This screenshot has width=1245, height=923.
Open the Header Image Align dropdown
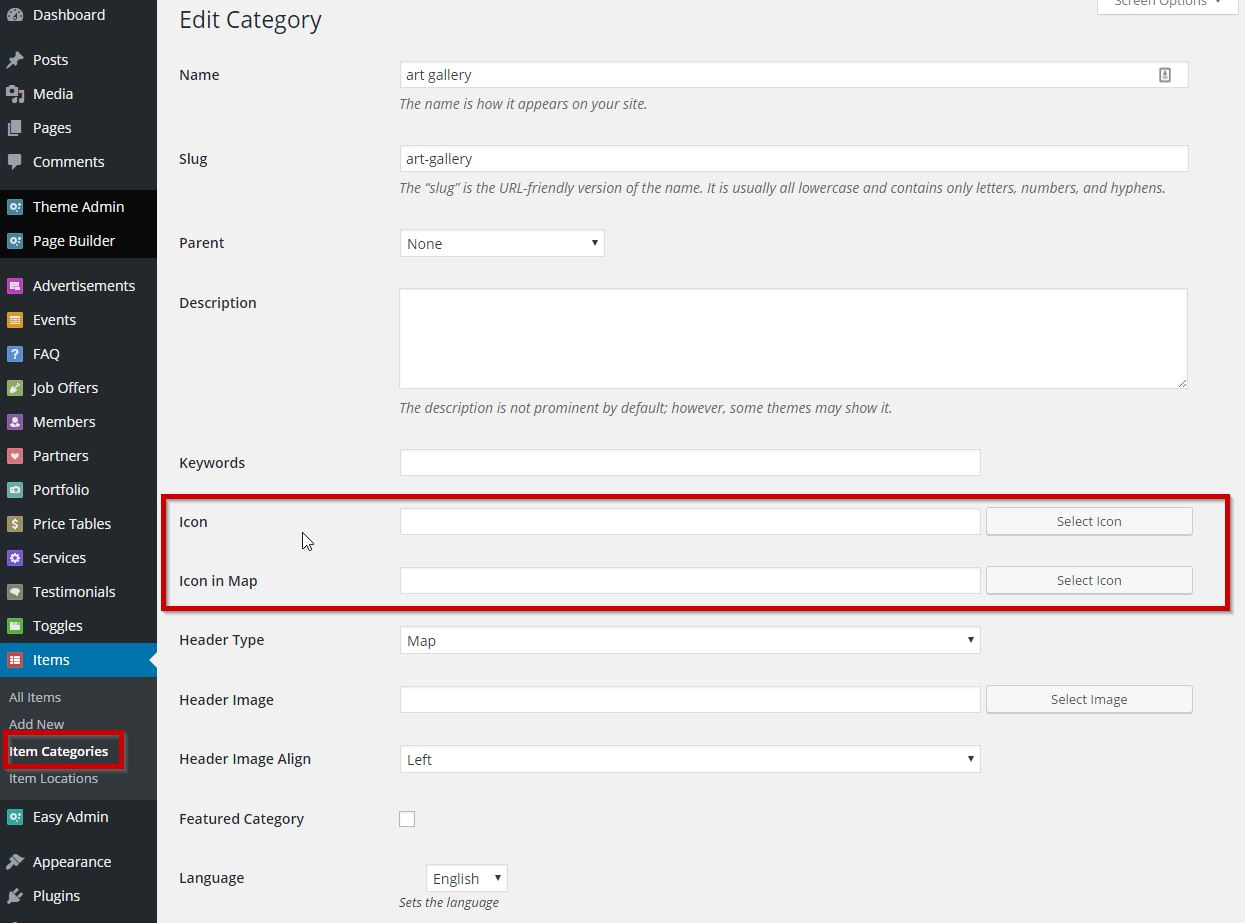[x=690, y=759]
